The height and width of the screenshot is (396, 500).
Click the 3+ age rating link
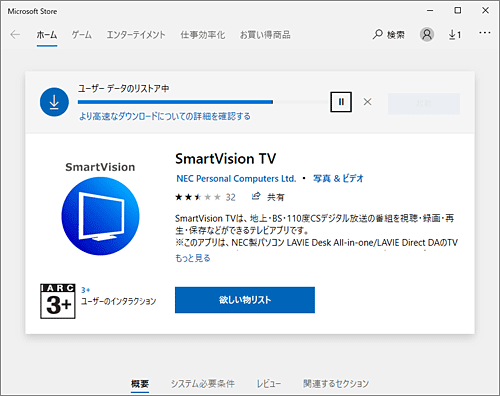click(85, 290)
